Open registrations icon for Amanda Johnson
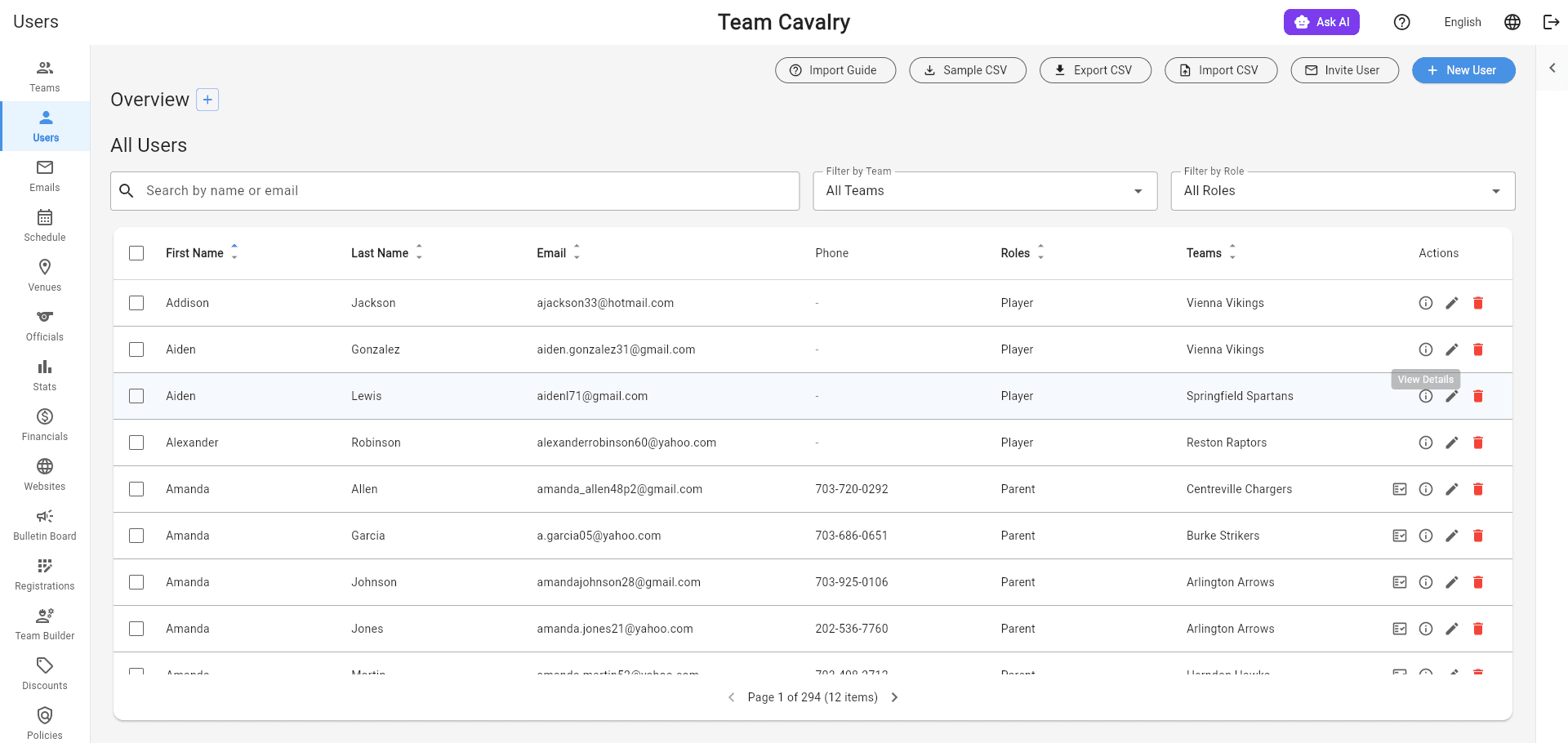This screenshot has height=743, width=1568. pos(1400,582)
